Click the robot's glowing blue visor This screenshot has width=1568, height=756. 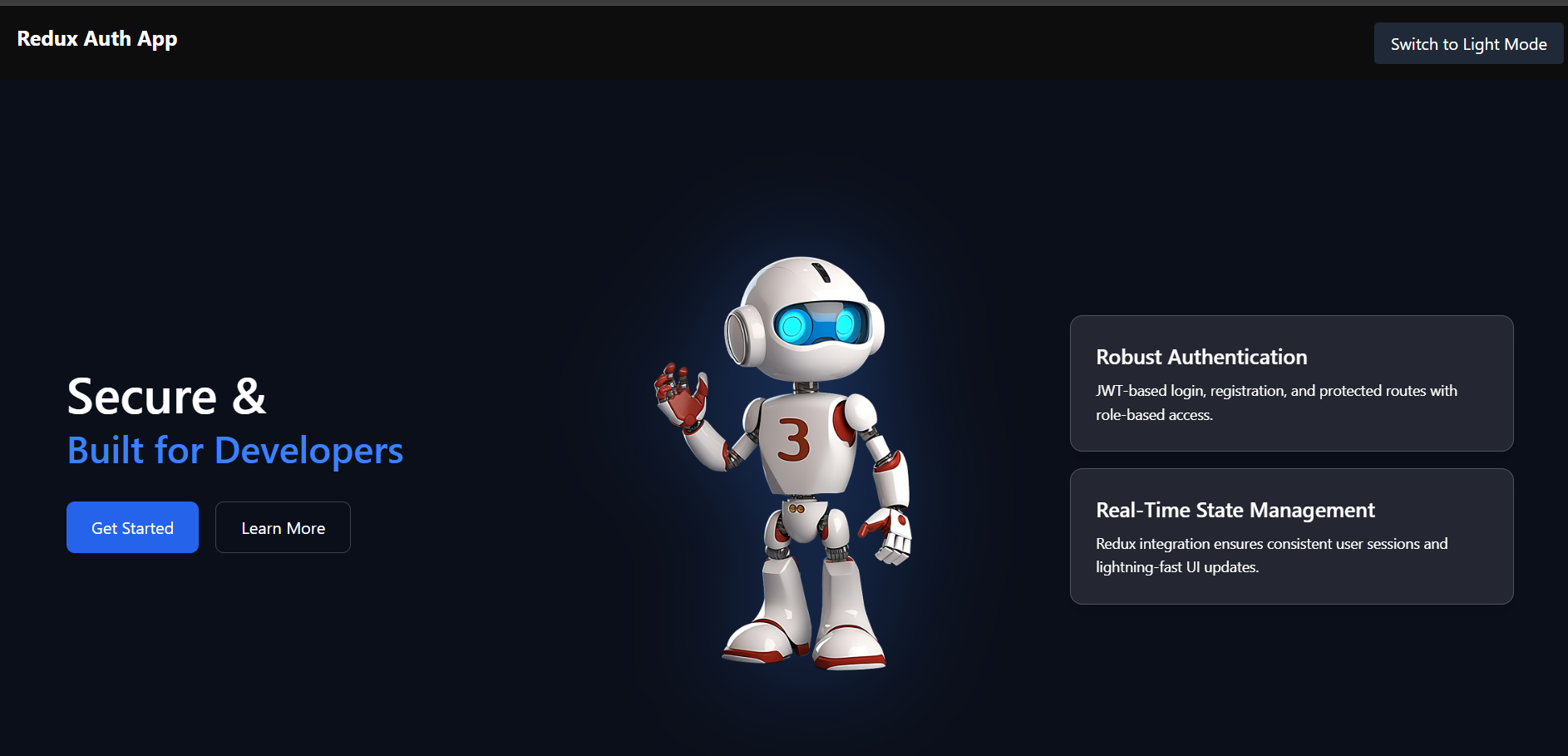(x=819, y=324)
